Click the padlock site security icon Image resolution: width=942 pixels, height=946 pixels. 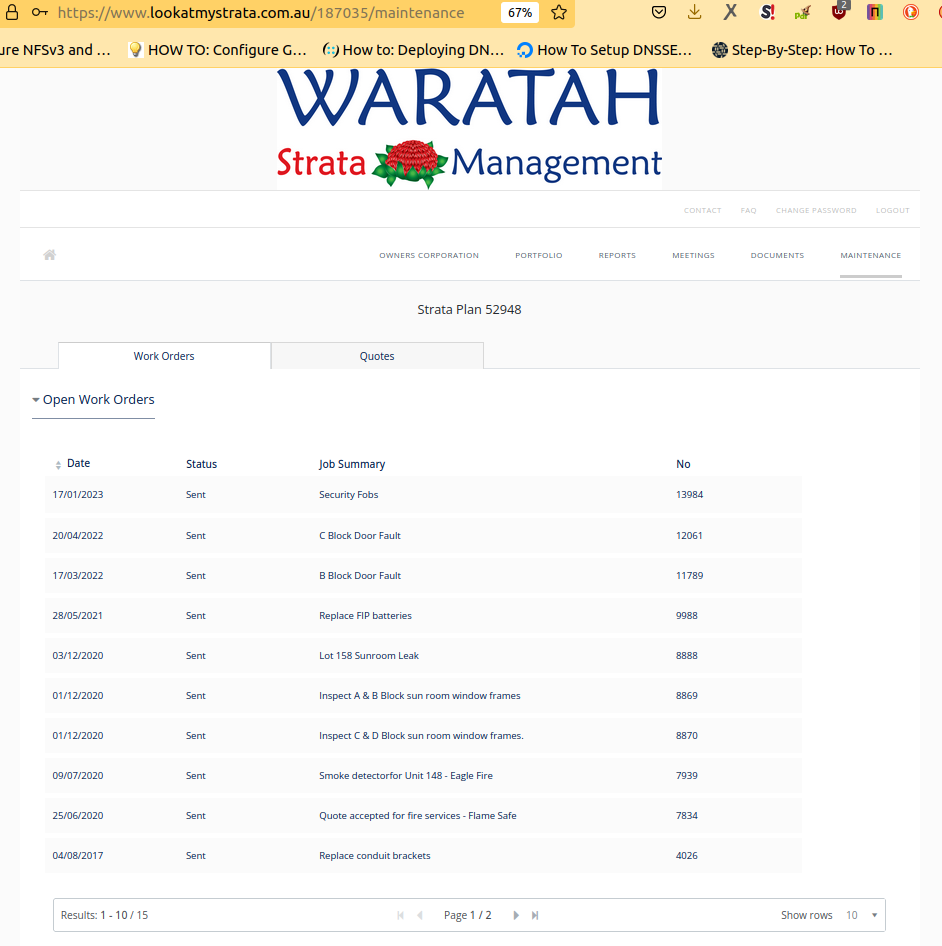click(11, 13)
